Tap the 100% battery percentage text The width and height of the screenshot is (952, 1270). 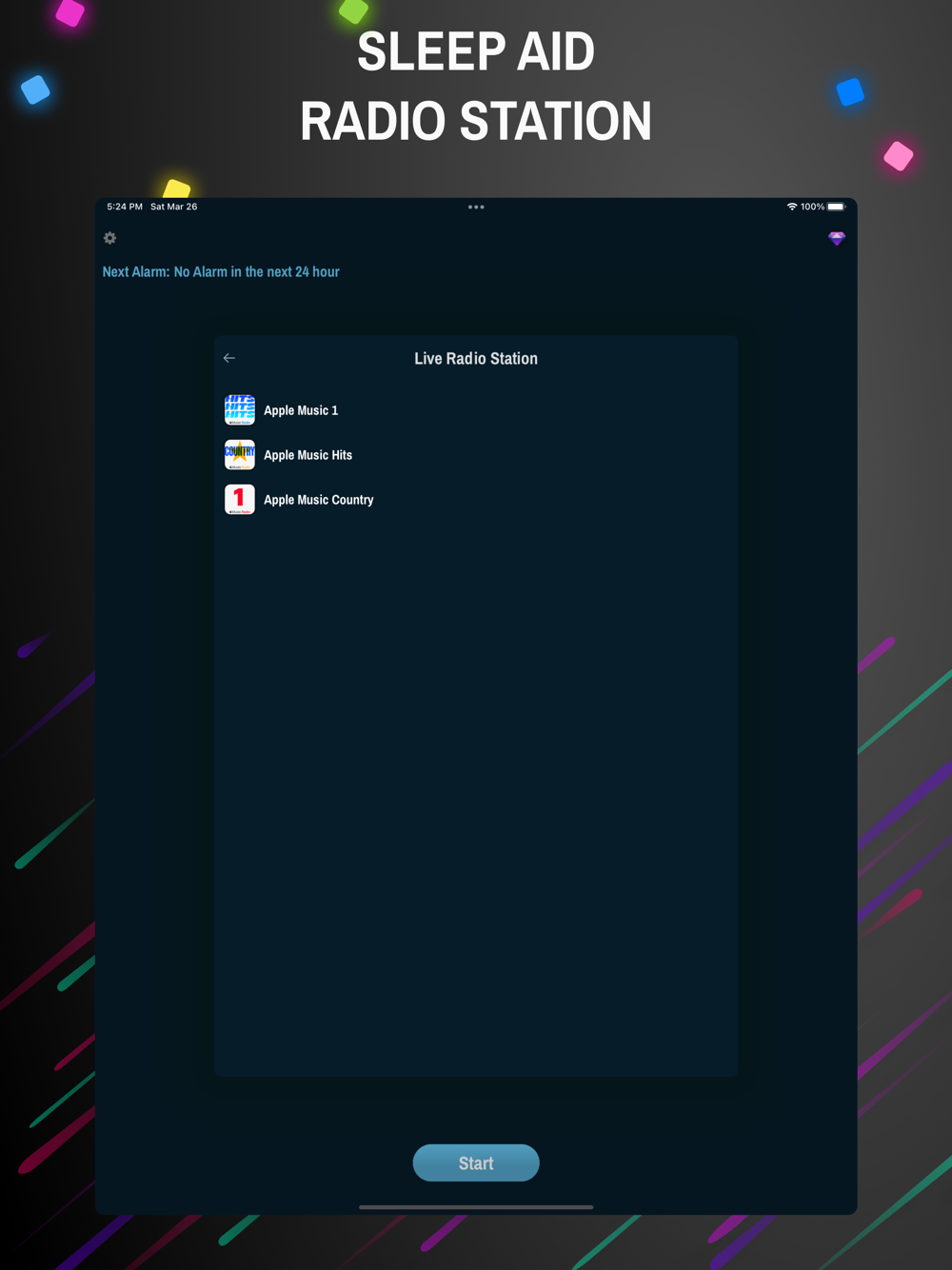812,207
